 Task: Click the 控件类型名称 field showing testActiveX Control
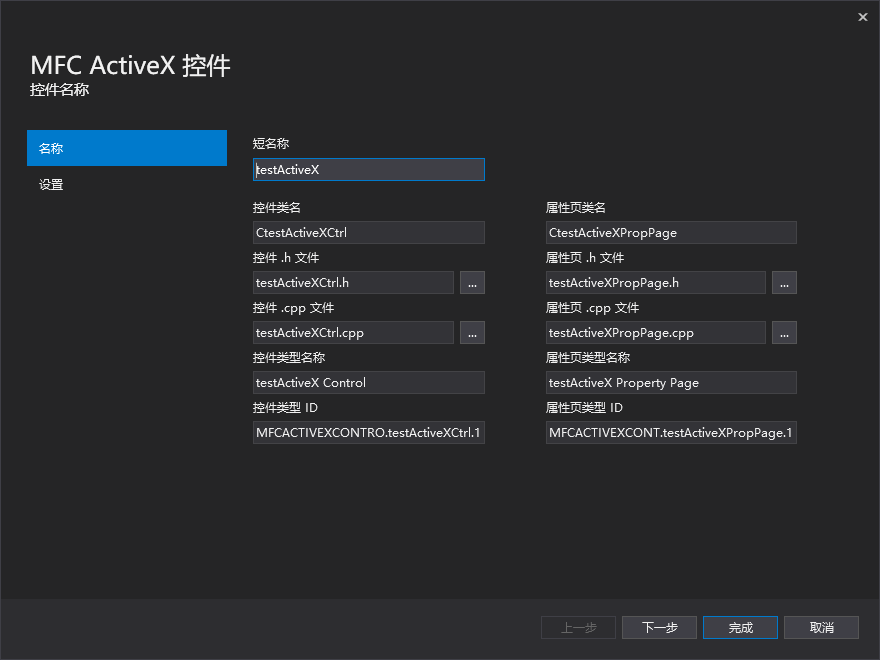368,382
